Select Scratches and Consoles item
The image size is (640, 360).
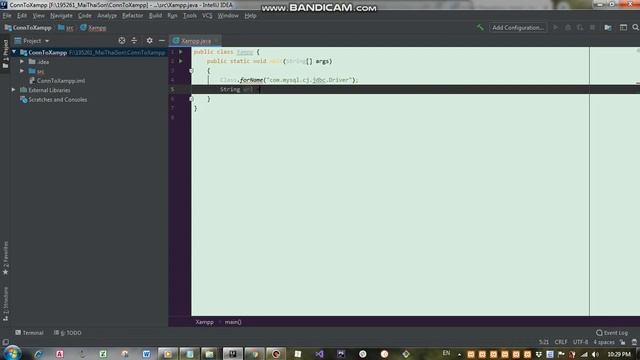[58, 100]
